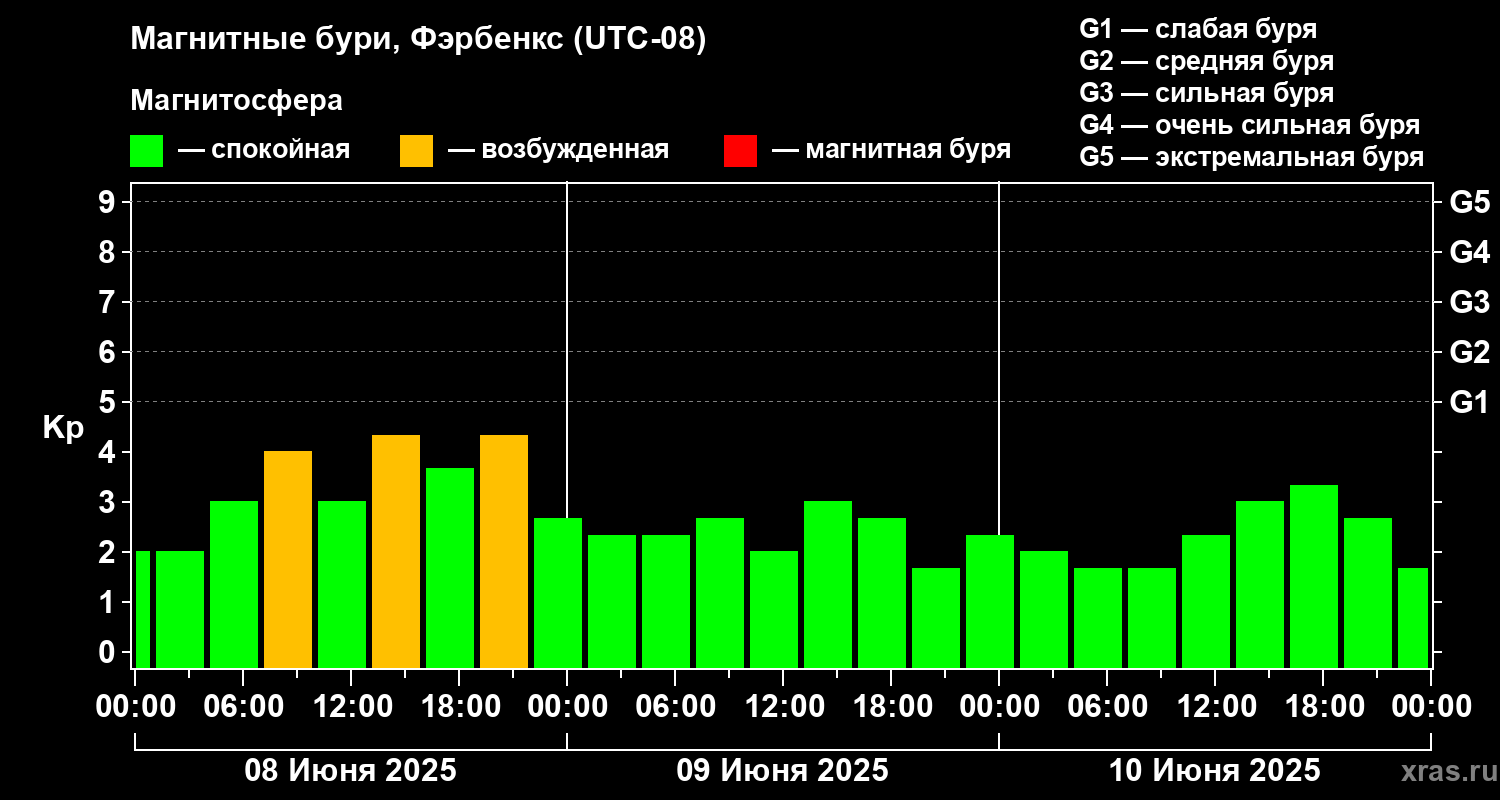This screenshot has height=800, width=1500.
Task: Click the '10 Июня 2025' date label
Action: [1215, 771]
